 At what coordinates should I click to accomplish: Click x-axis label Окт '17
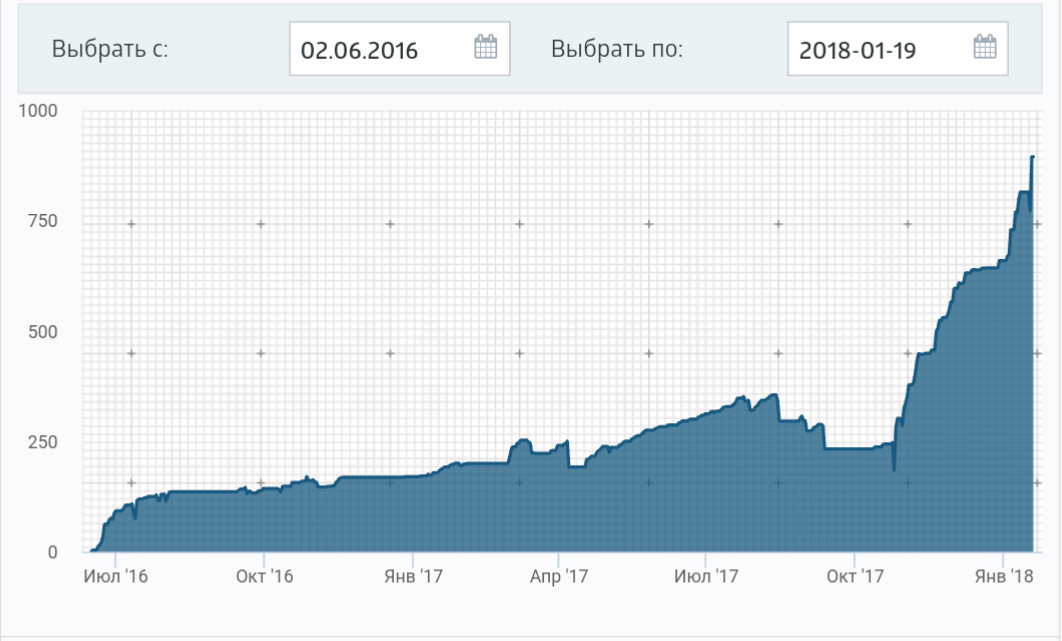[855, 577]
